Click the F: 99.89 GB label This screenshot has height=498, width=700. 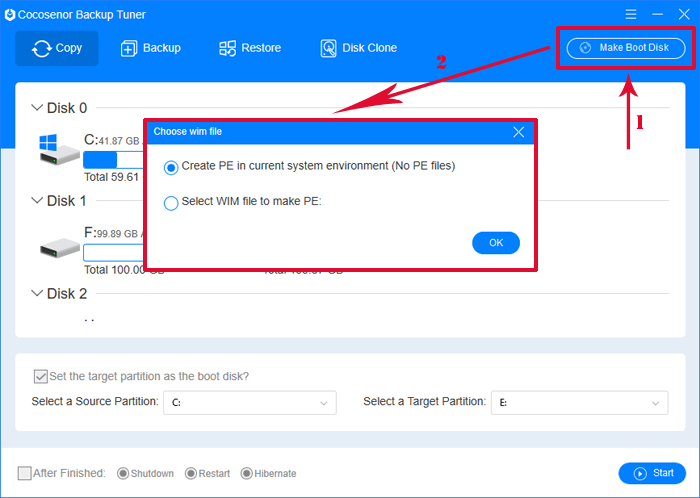pyautogui.click(x=112, y=233)
